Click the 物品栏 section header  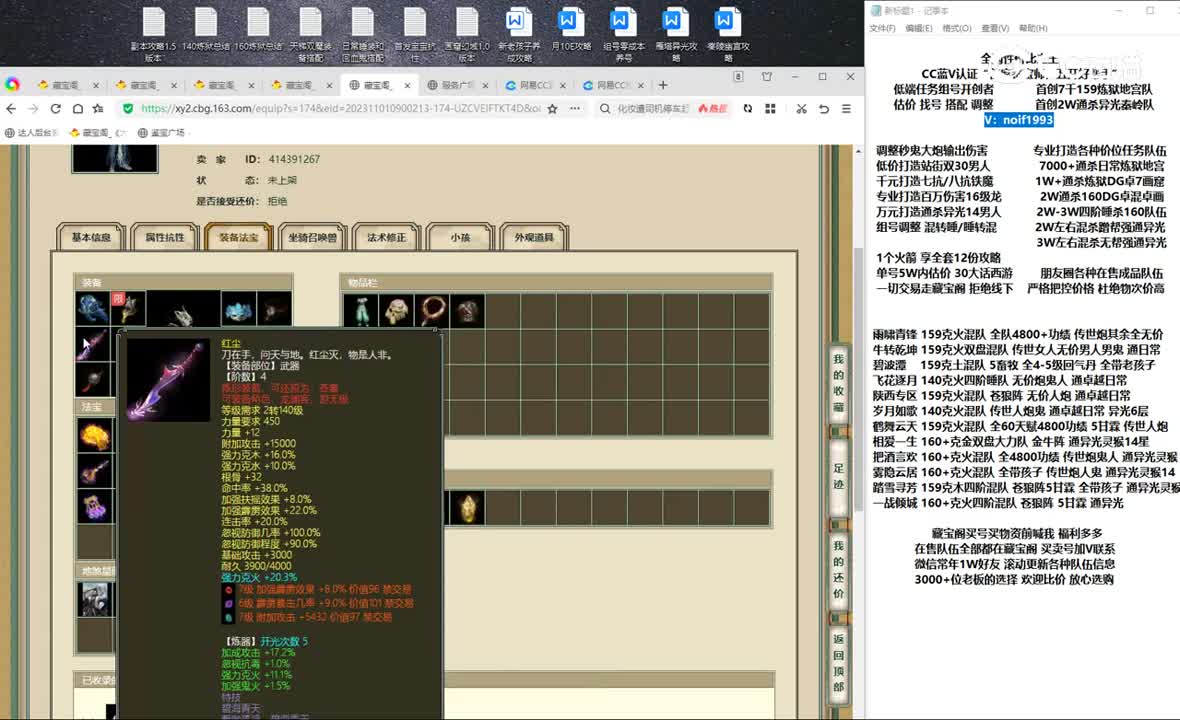pos(556,282)
